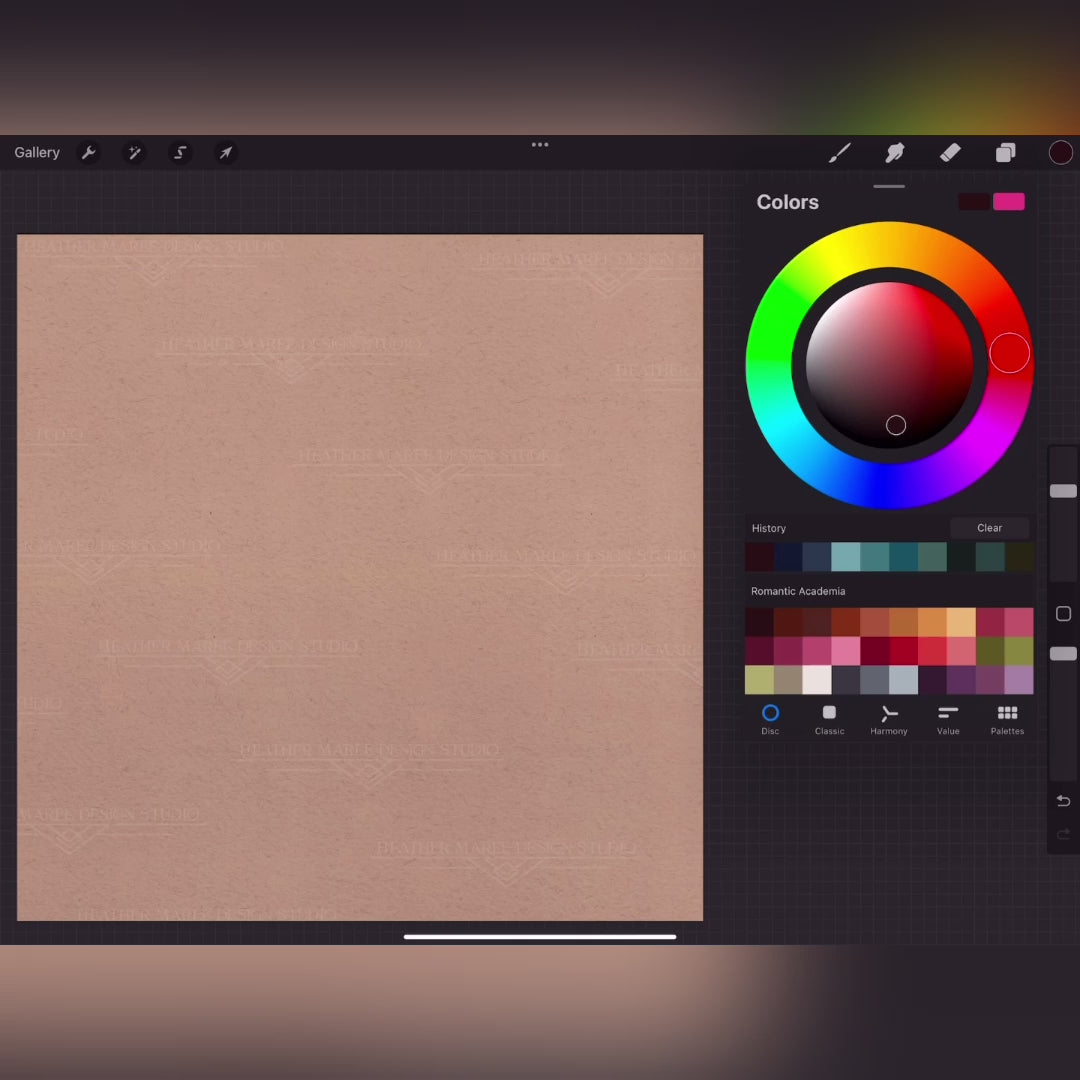The height and width of the screenshot is (1080, 1080).
Task: Click the brush size slider handle
Action: coord(1063,491)
